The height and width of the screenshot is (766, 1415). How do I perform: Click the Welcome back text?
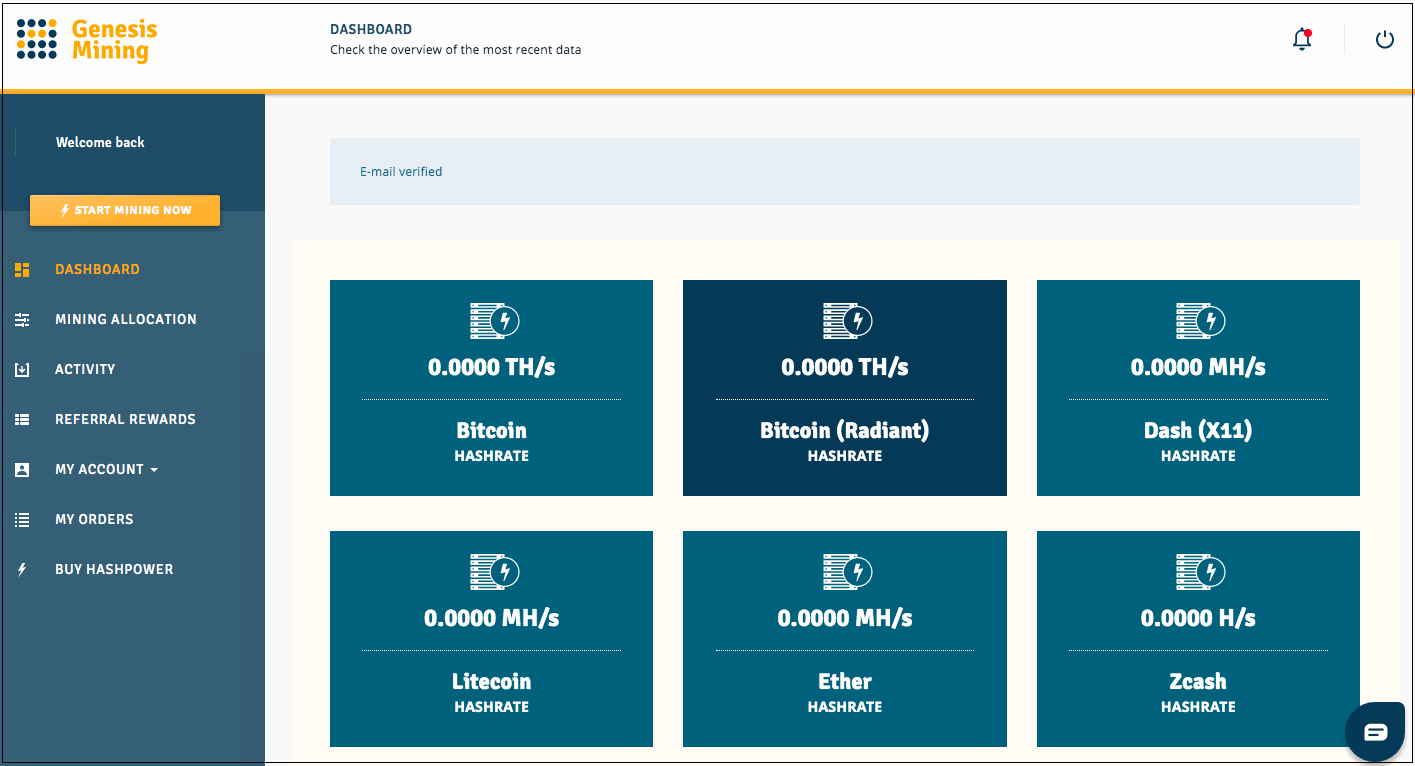pyautogui.click(x=100, y=142)
